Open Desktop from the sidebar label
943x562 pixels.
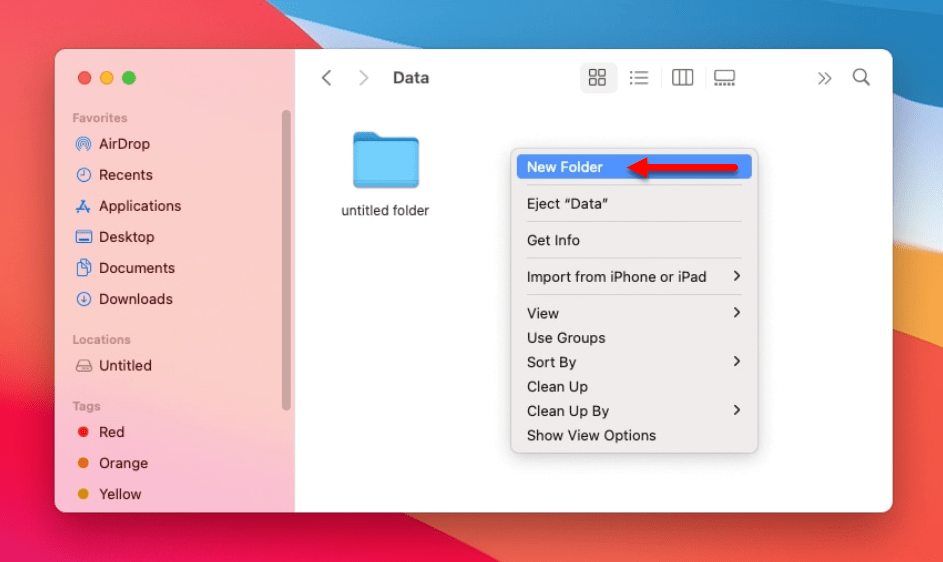pyautogui.click(x=127, y=236)
